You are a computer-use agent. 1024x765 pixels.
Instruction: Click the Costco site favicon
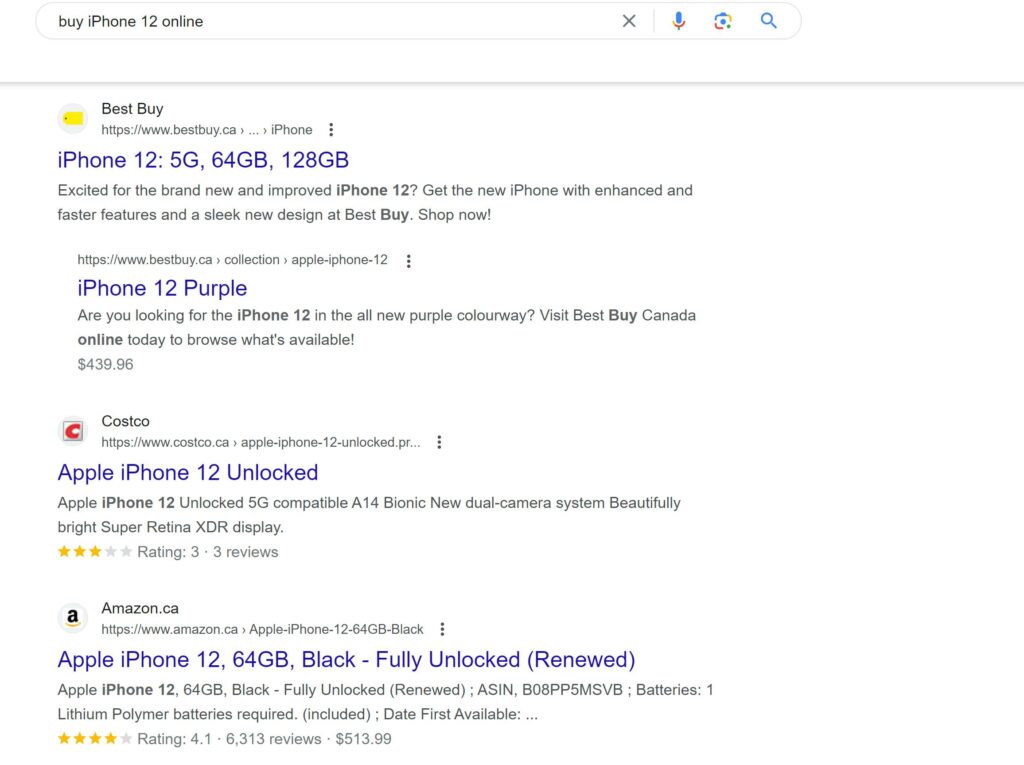72,430
